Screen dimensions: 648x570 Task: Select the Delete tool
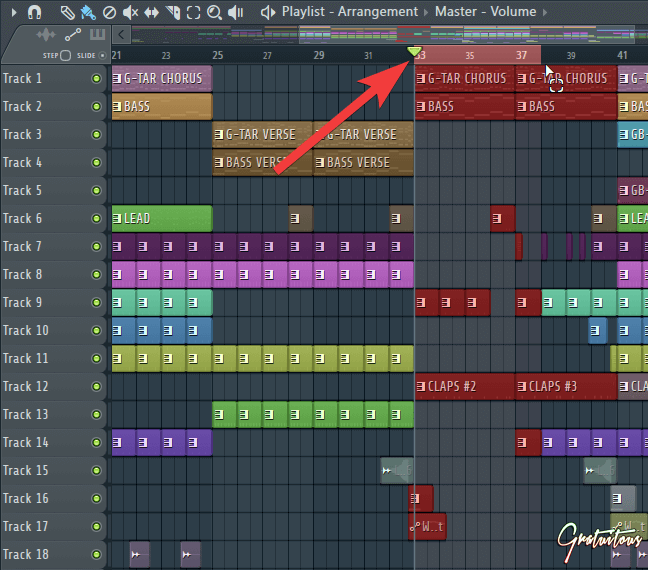[110, 13]
